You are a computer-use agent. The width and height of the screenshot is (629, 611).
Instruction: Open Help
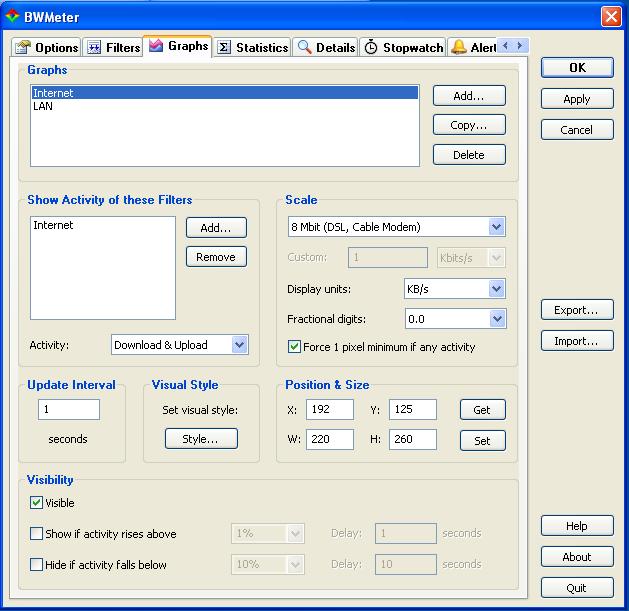coord(577,526)
